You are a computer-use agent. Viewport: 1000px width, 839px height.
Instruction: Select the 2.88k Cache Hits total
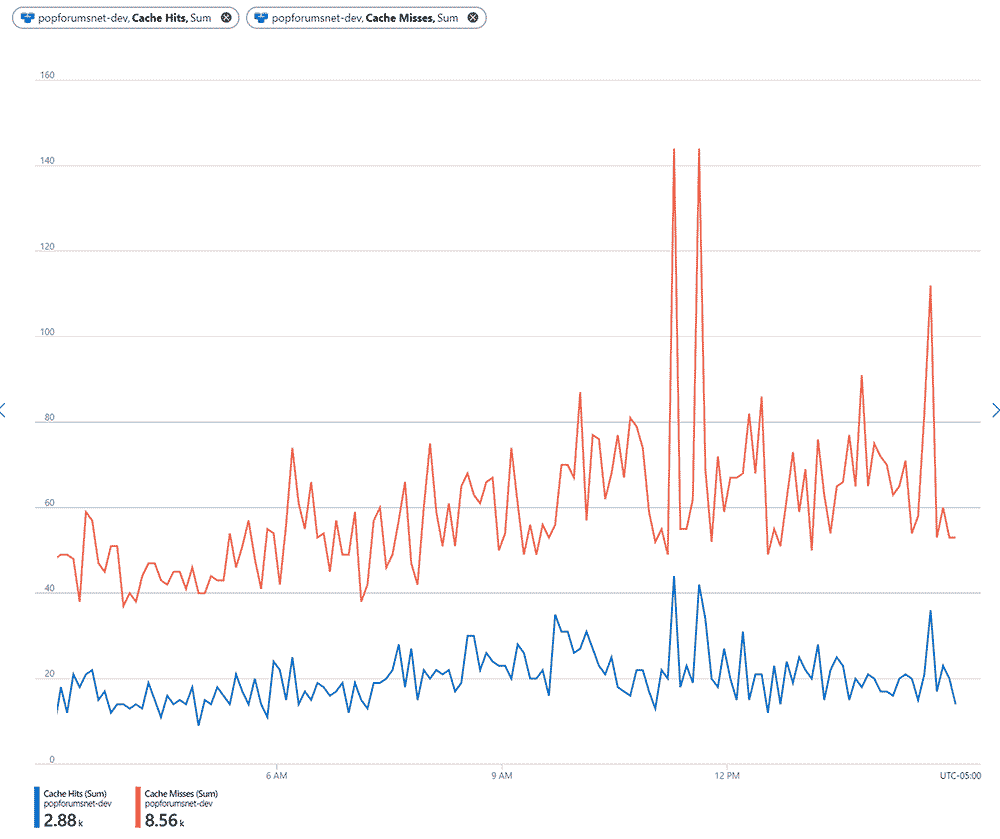point(64,820)
